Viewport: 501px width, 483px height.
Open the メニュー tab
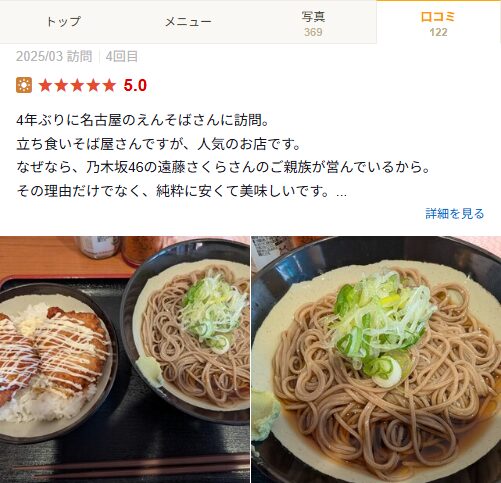point(188,22)
